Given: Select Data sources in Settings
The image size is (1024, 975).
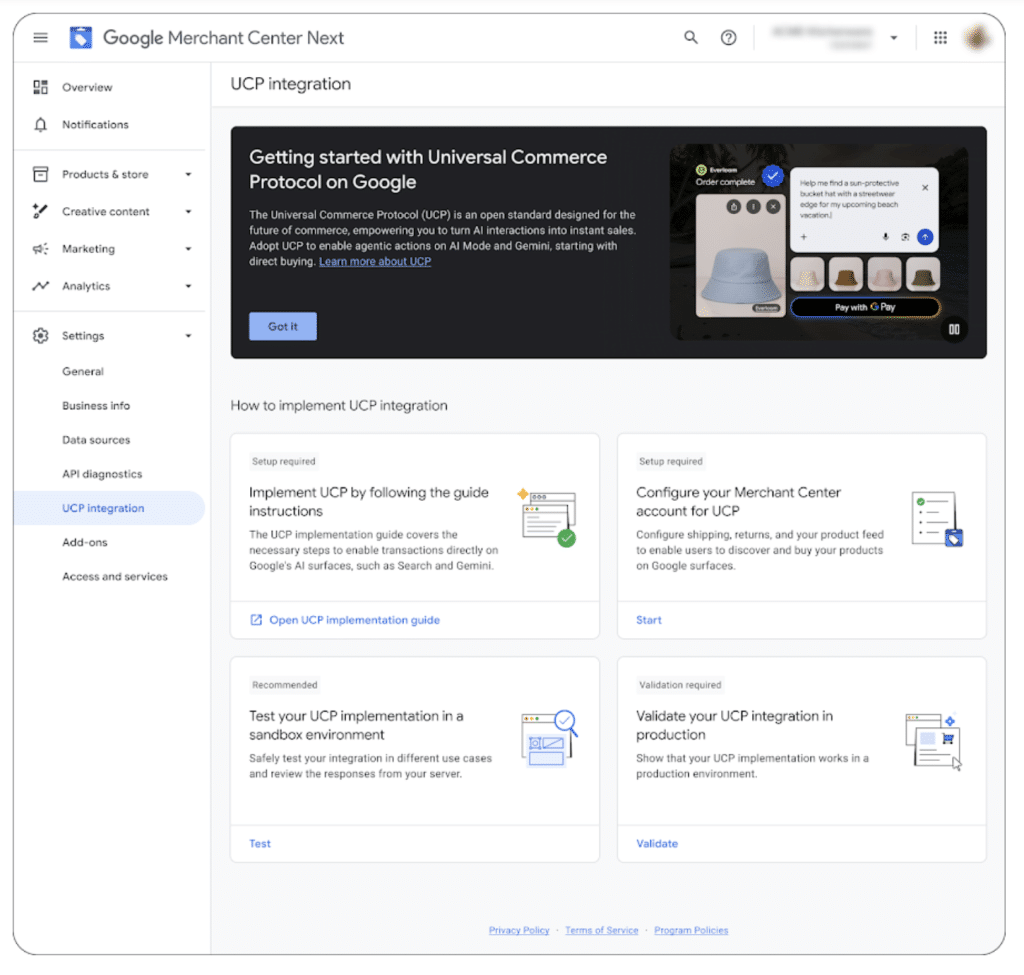Looking at the screenshot, I should click(x=96, y=440).
